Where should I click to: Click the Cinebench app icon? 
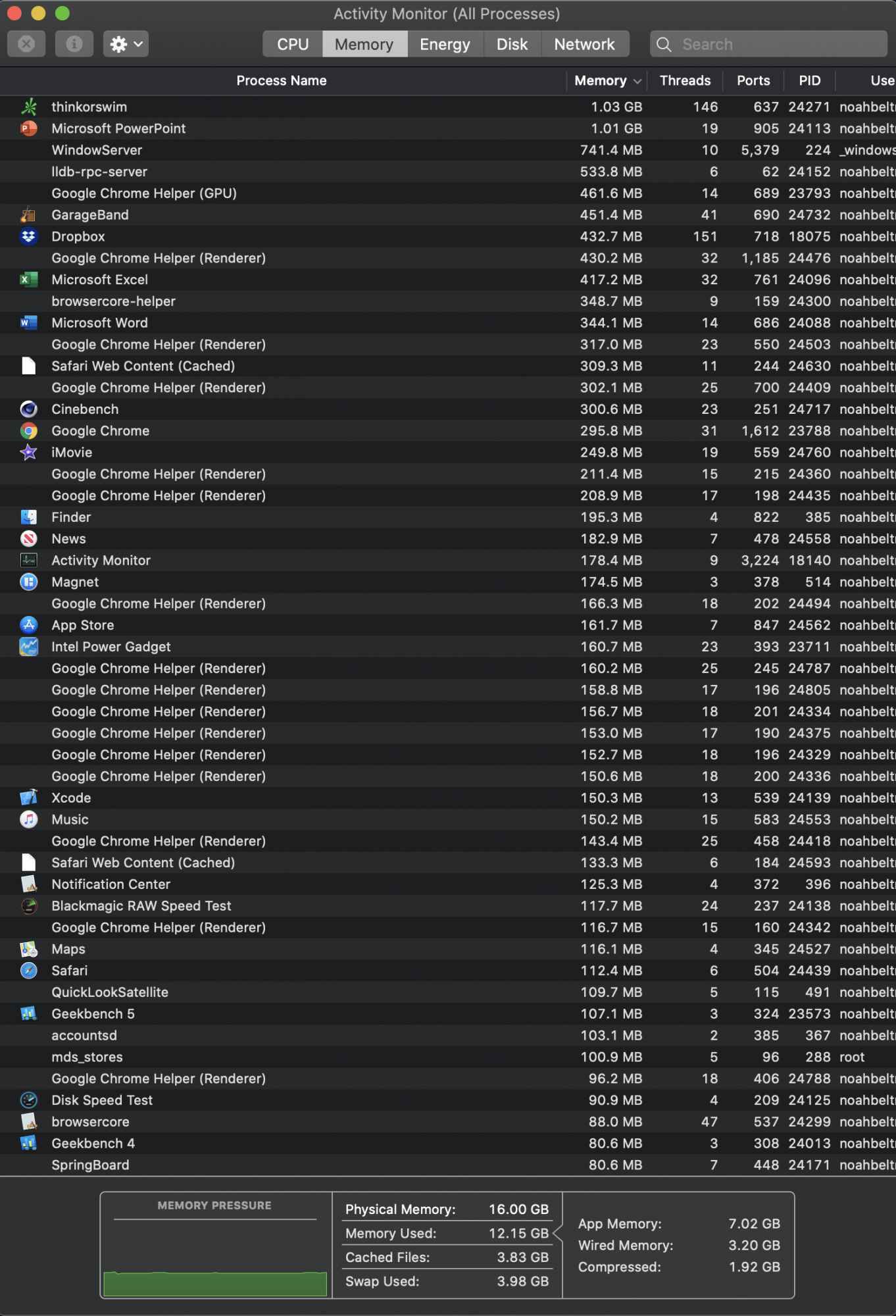click(x=28, y=409)
